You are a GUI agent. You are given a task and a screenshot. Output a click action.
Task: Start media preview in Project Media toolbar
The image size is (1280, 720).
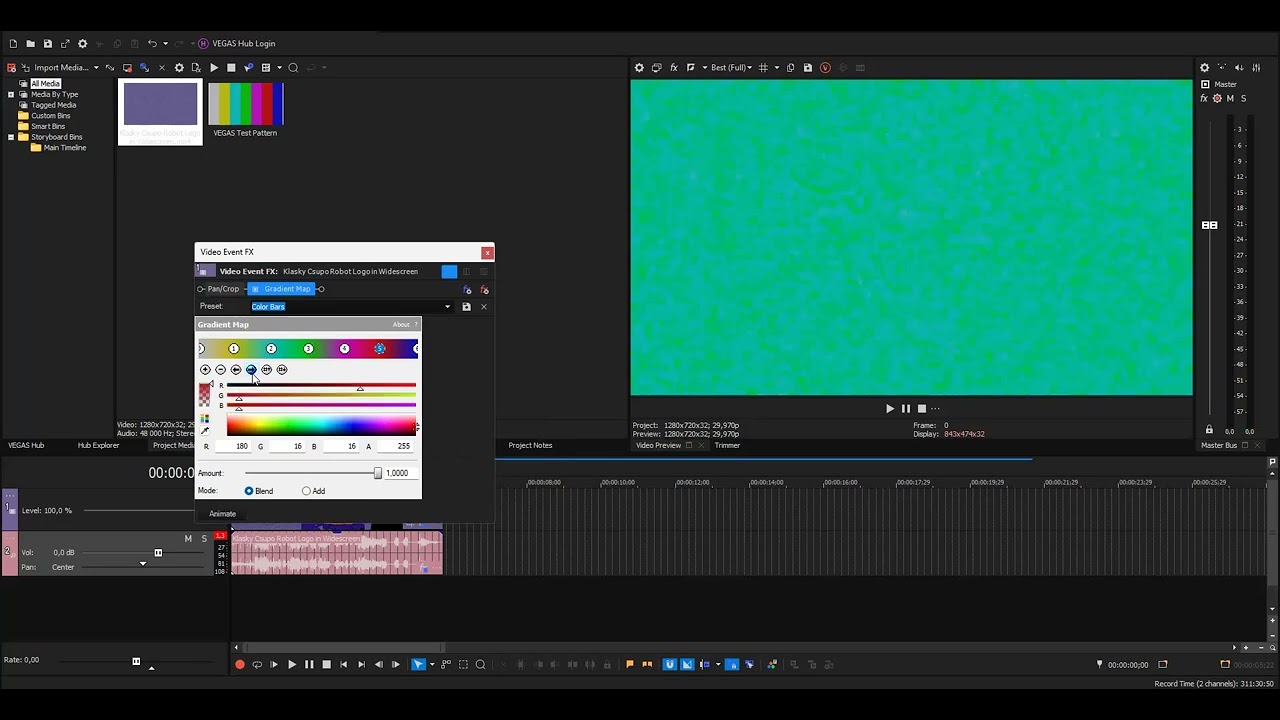[x=214, y=68]
